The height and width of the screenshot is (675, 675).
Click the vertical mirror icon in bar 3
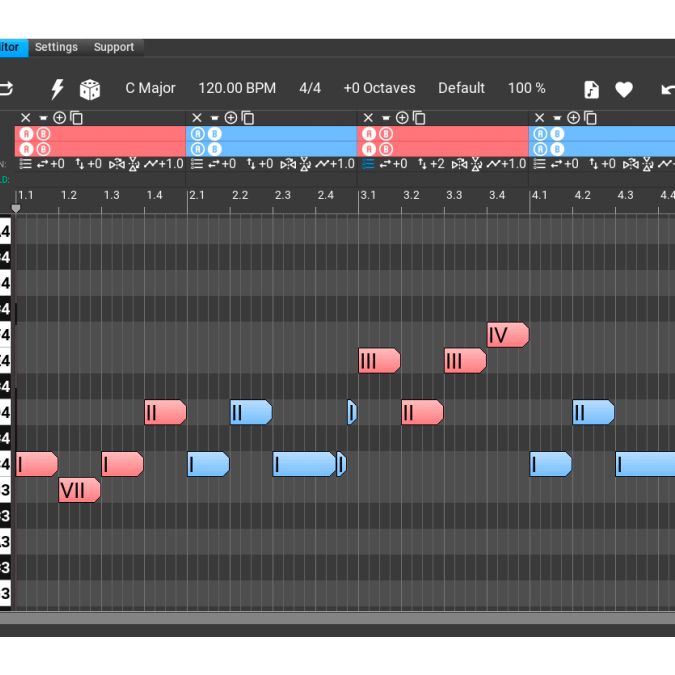[477, 164]
